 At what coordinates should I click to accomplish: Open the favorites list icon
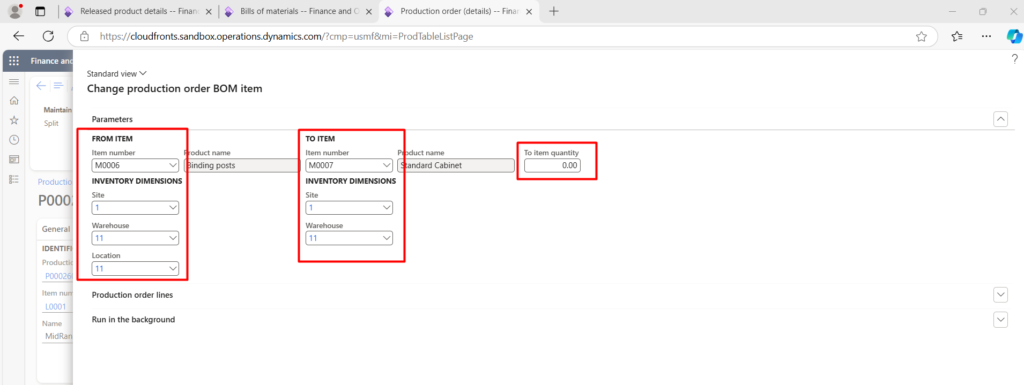point(957,37)
